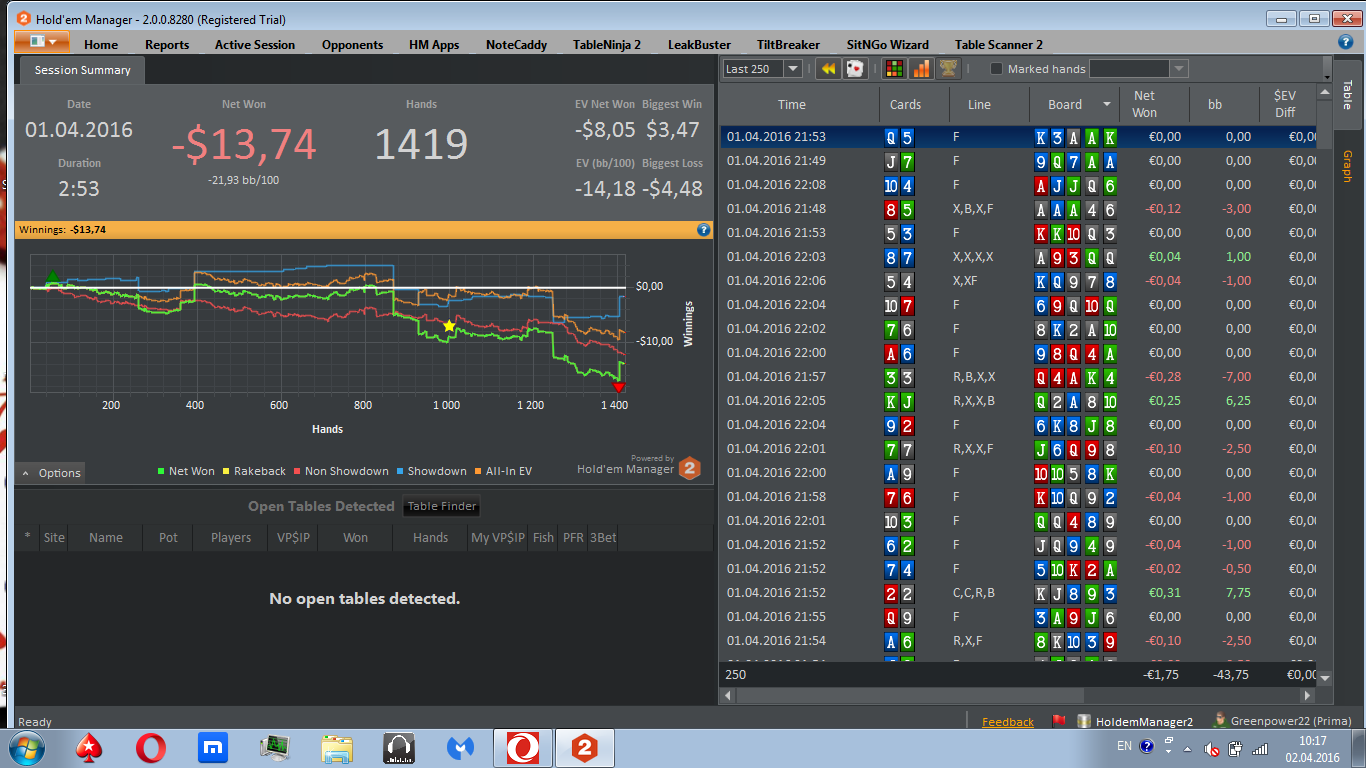The height and width of the screenshot is (768, 1366).
Task: Click the muted speaker tray icon
Action: pyautogui.click(x=1211, y=748)
